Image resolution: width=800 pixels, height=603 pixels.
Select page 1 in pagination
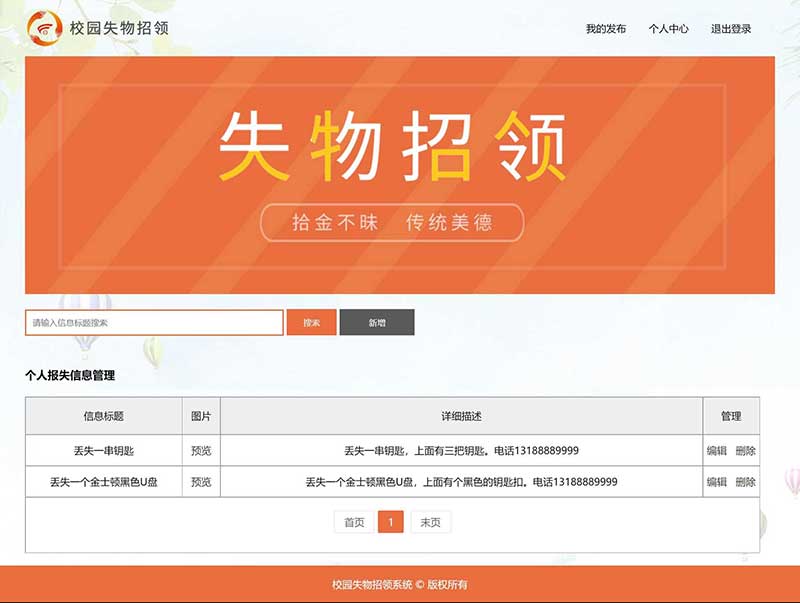tap(391, 522)
